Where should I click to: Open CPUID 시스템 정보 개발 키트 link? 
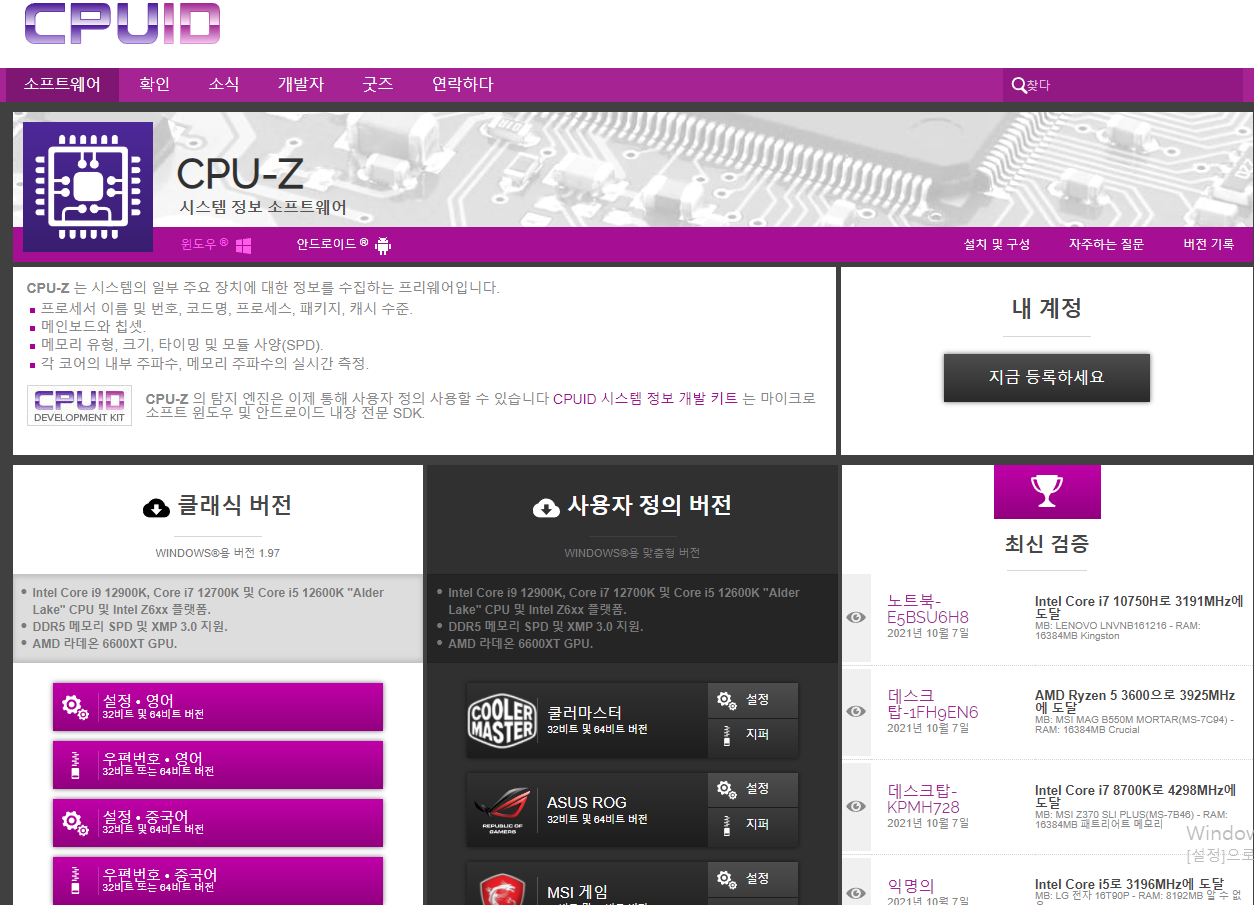pyautogui.click(x=645, y=398)
